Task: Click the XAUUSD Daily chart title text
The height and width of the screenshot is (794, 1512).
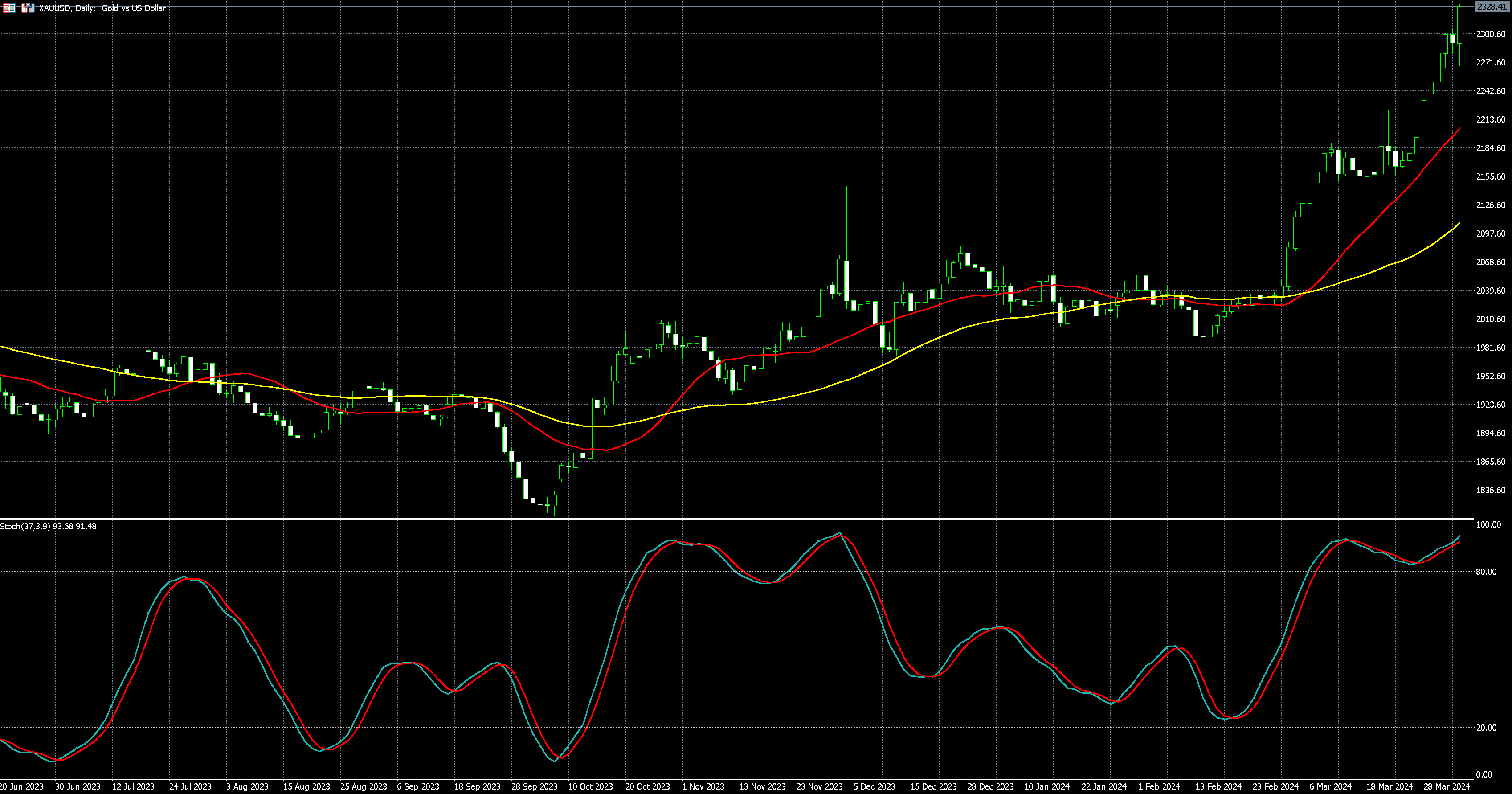Action: coord(102,8)
